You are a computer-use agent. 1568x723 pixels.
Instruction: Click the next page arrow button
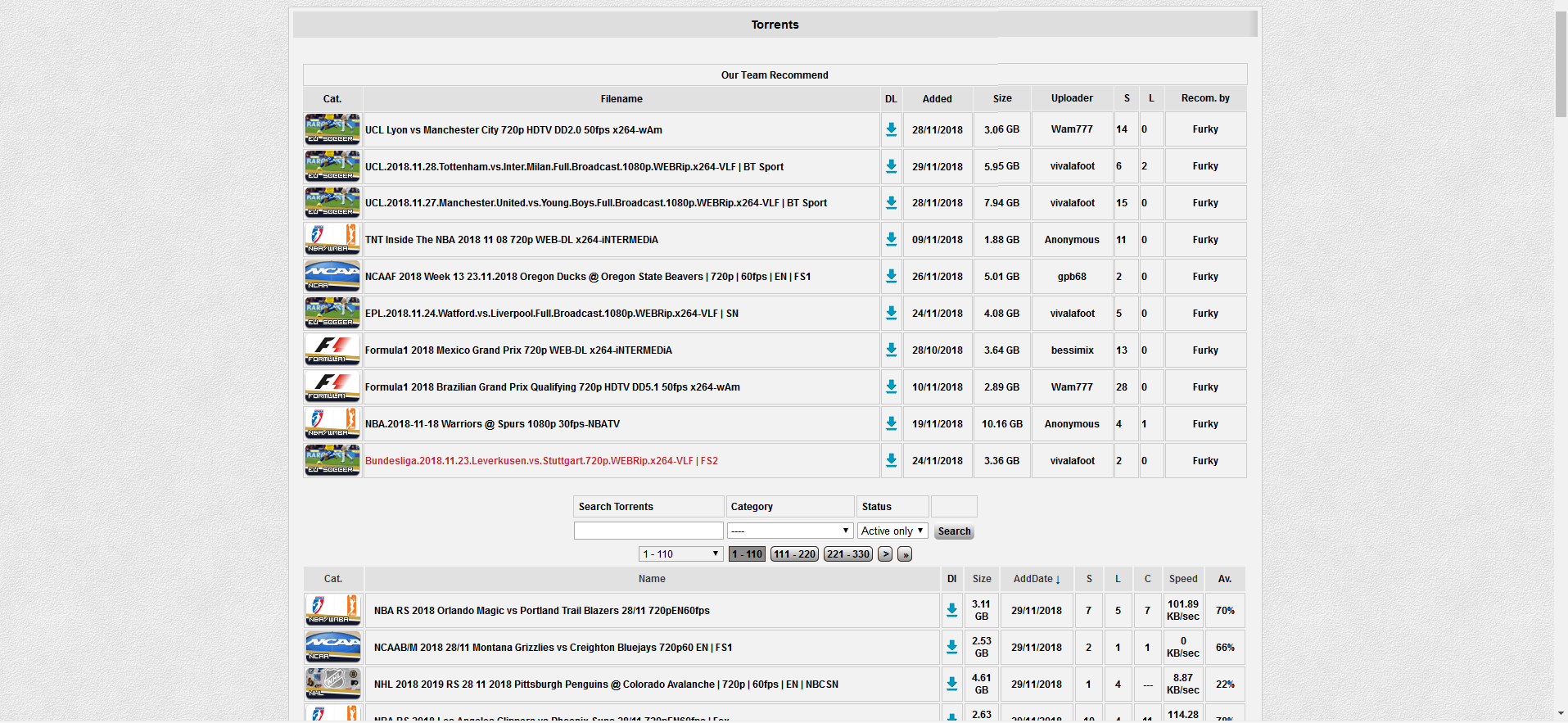pos(885,554)
